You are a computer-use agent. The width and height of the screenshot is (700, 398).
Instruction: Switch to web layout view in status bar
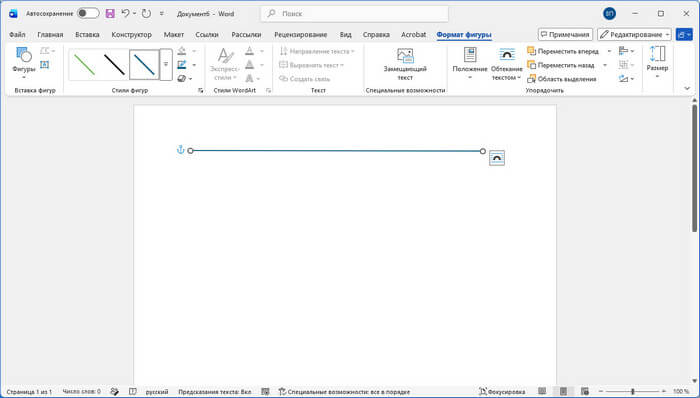tap(585, 391)
